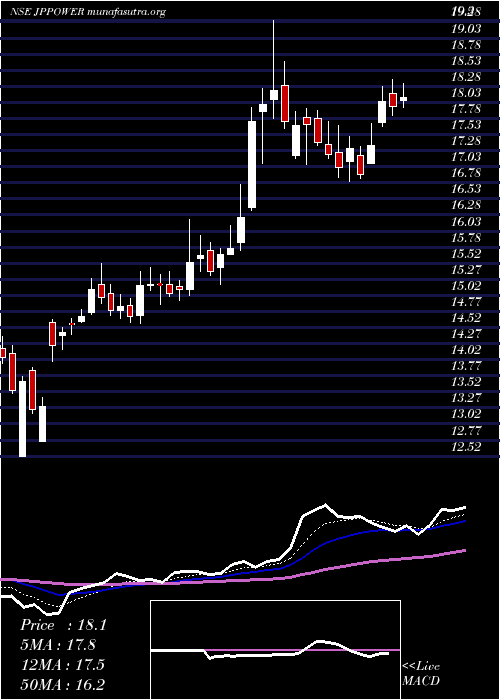Select the 15.02 price axis label
Image resolution: width=500 pixels, height=700 pixels.
coord(466,286)
